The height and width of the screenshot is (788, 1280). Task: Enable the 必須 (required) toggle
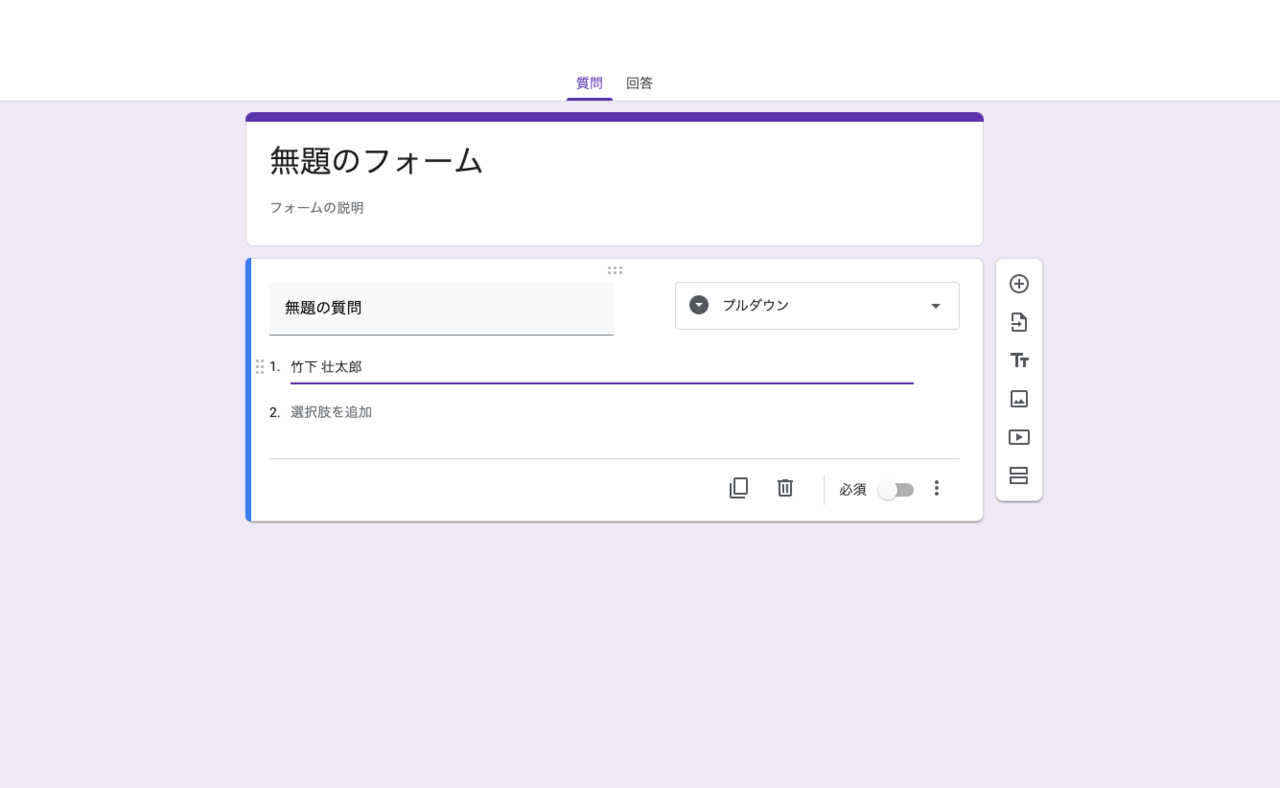point(895,489)
